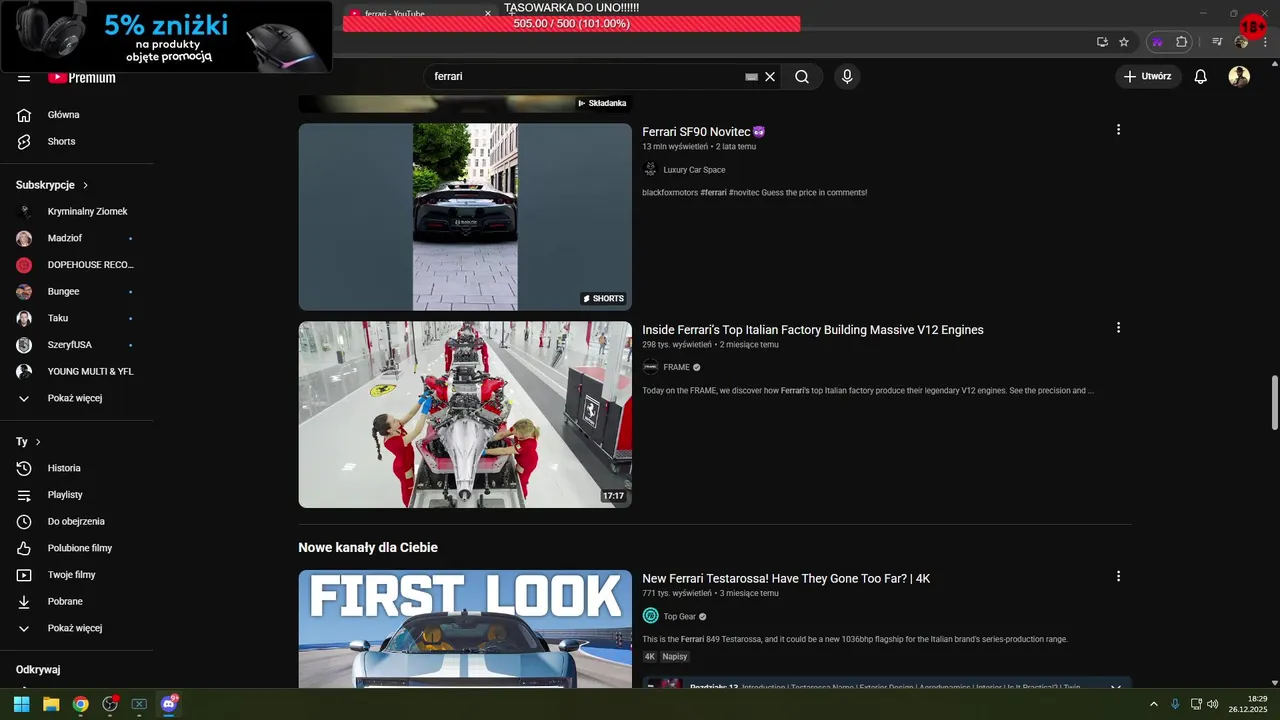Image resolution: width=1280 pixels, height=720 pixels.
Task: Open options menu for Ferrari SF90 Novitec
Action: point(1118,130)
